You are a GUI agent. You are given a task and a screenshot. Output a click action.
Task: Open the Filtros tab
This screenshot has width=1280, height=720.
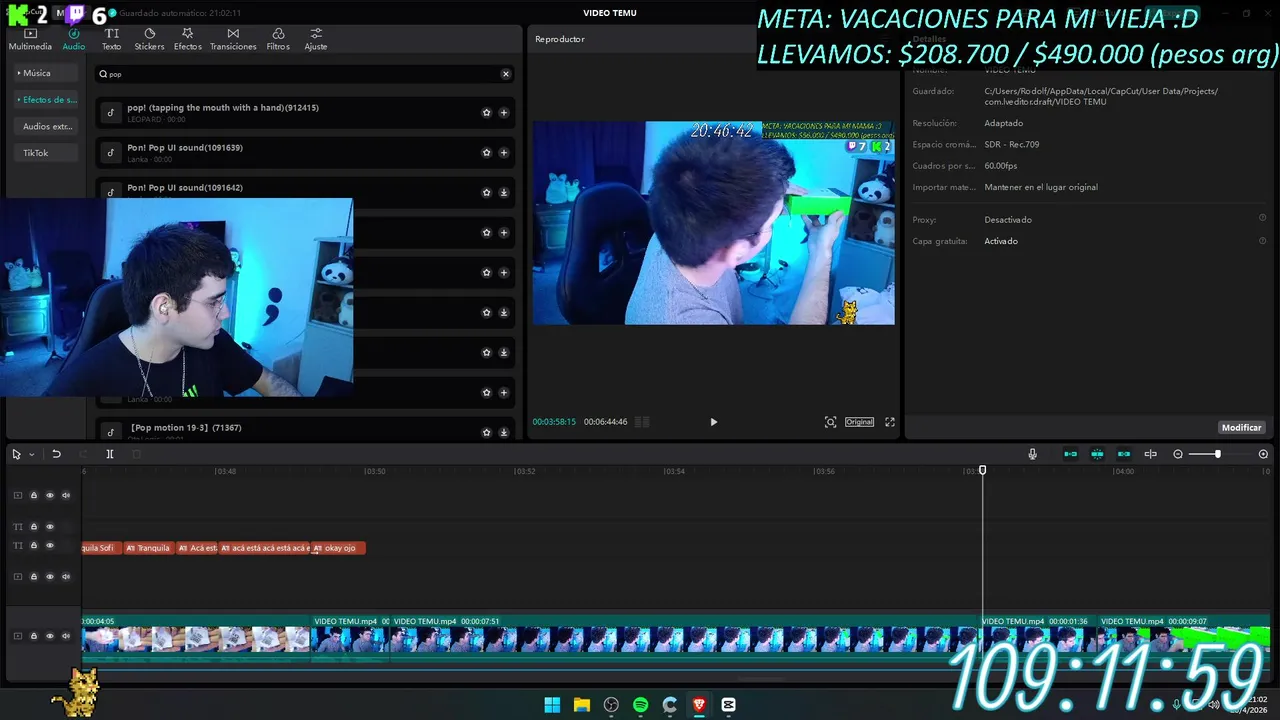click(278, 40)
